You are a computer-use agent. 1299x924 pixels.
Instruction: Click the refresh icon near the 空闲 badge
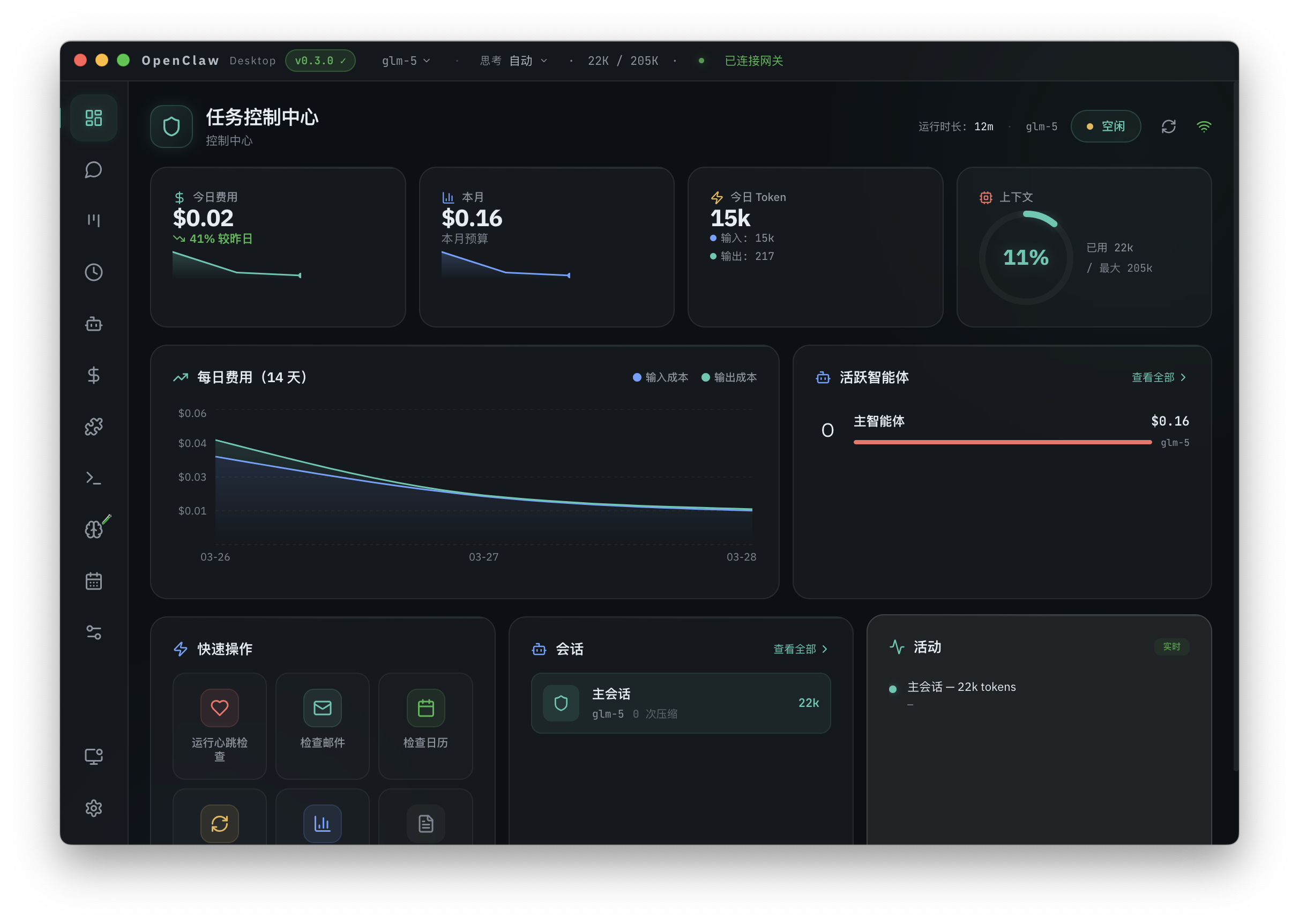point(1169,126)
